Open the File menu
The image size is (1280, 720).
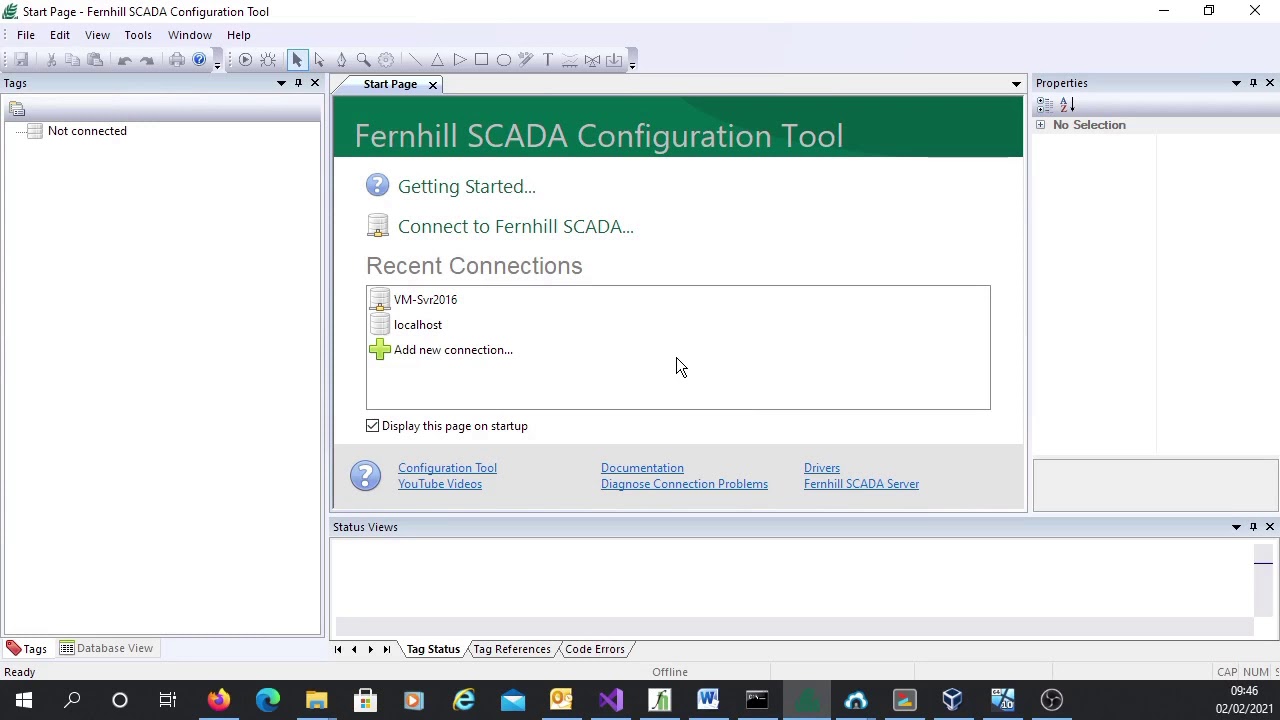(26, 35)
